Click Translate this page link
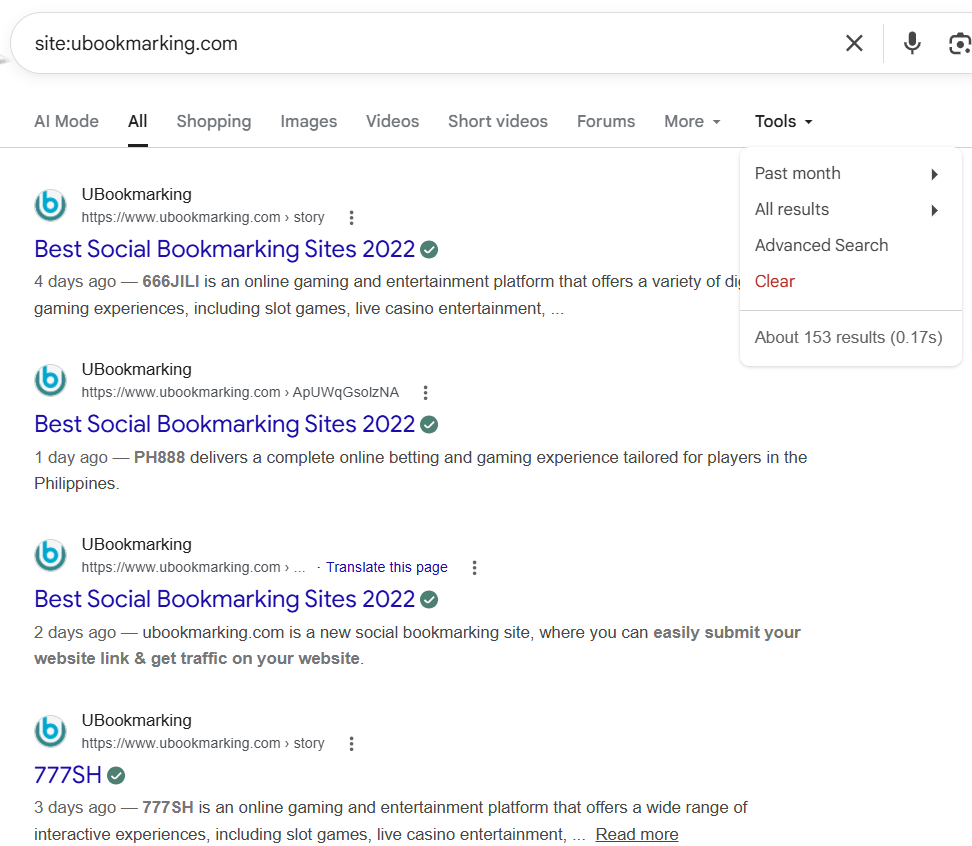 pos(387,567)
